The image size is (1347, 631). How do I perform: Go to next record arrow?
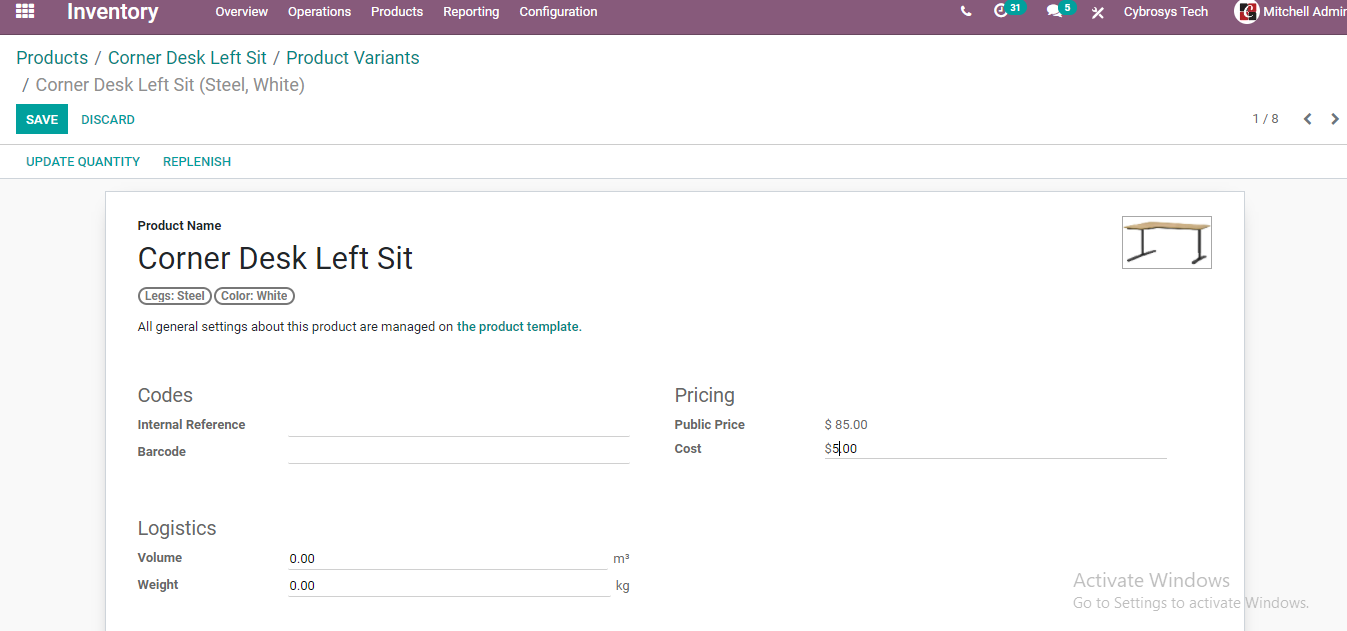pos(1334,119)
